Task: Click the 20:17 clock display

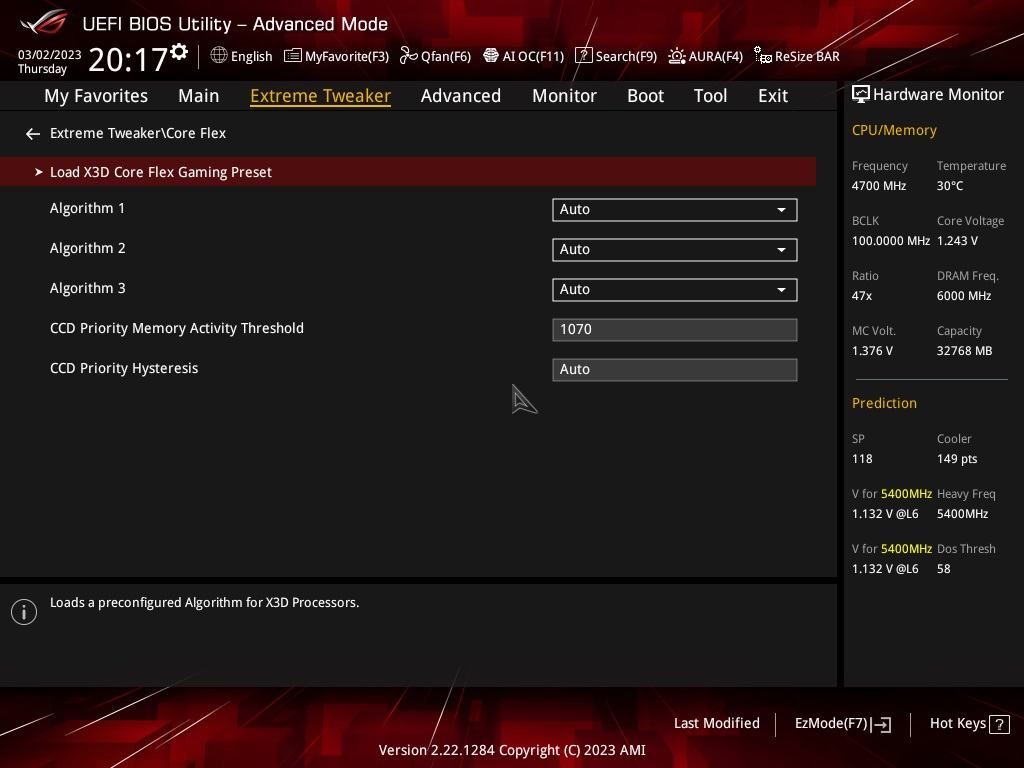Action: tap(127, 59)
